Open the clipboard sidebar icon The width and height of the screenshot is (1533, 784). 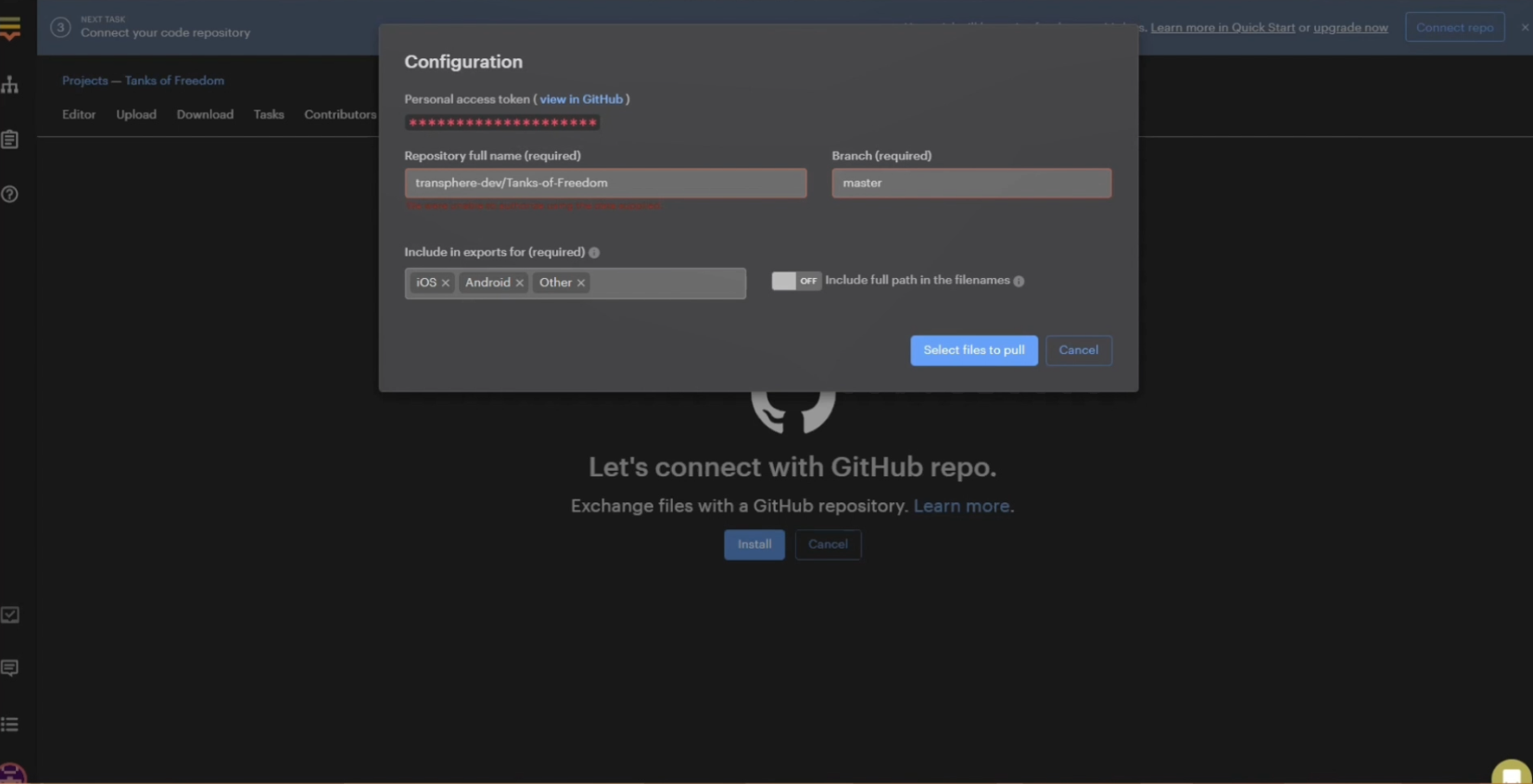[x=10, y=140]
